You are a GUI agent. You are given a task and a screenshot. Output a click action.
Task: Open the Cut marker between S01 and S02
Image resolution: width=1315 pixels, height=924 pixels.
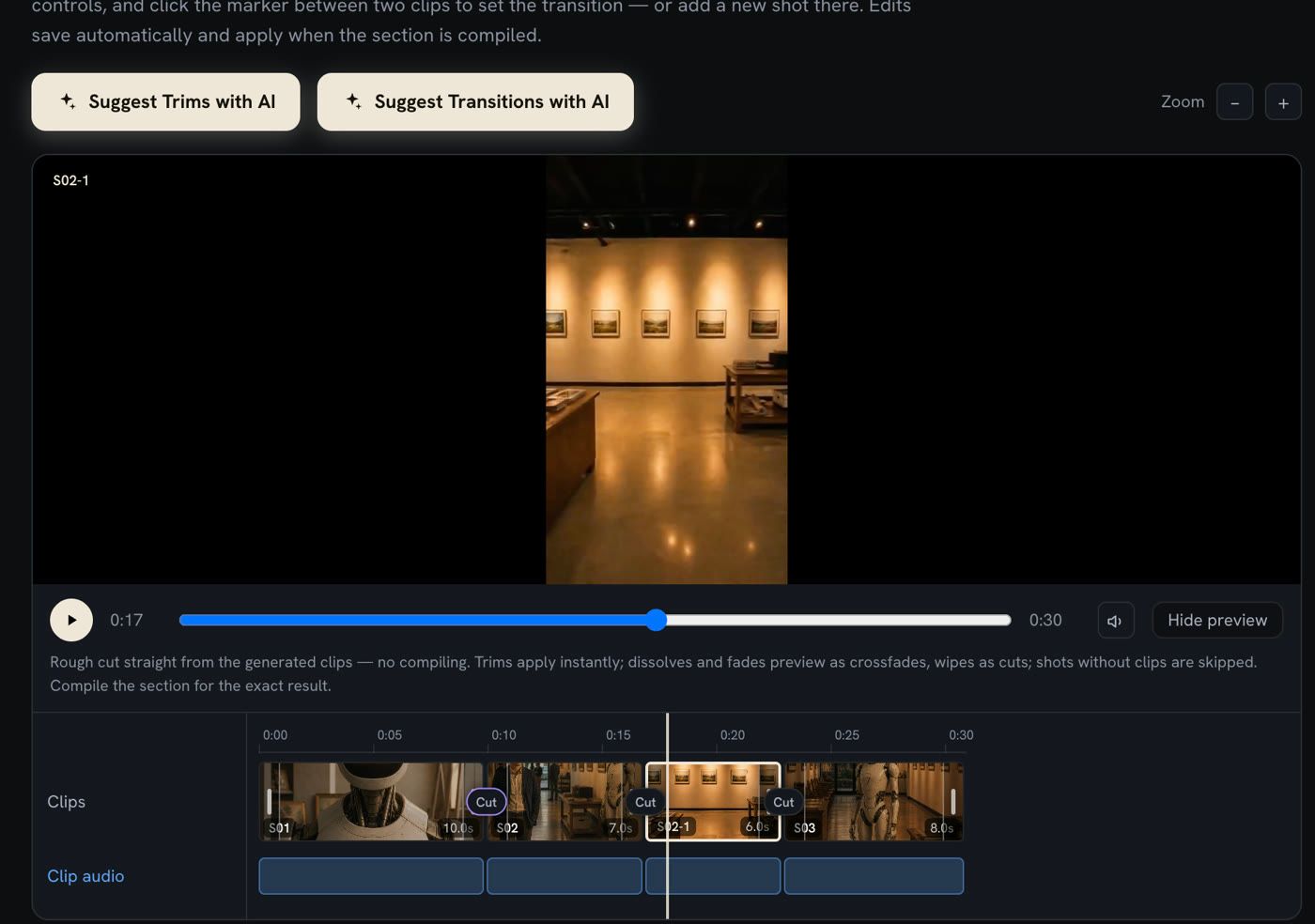[x=487, y=802]
